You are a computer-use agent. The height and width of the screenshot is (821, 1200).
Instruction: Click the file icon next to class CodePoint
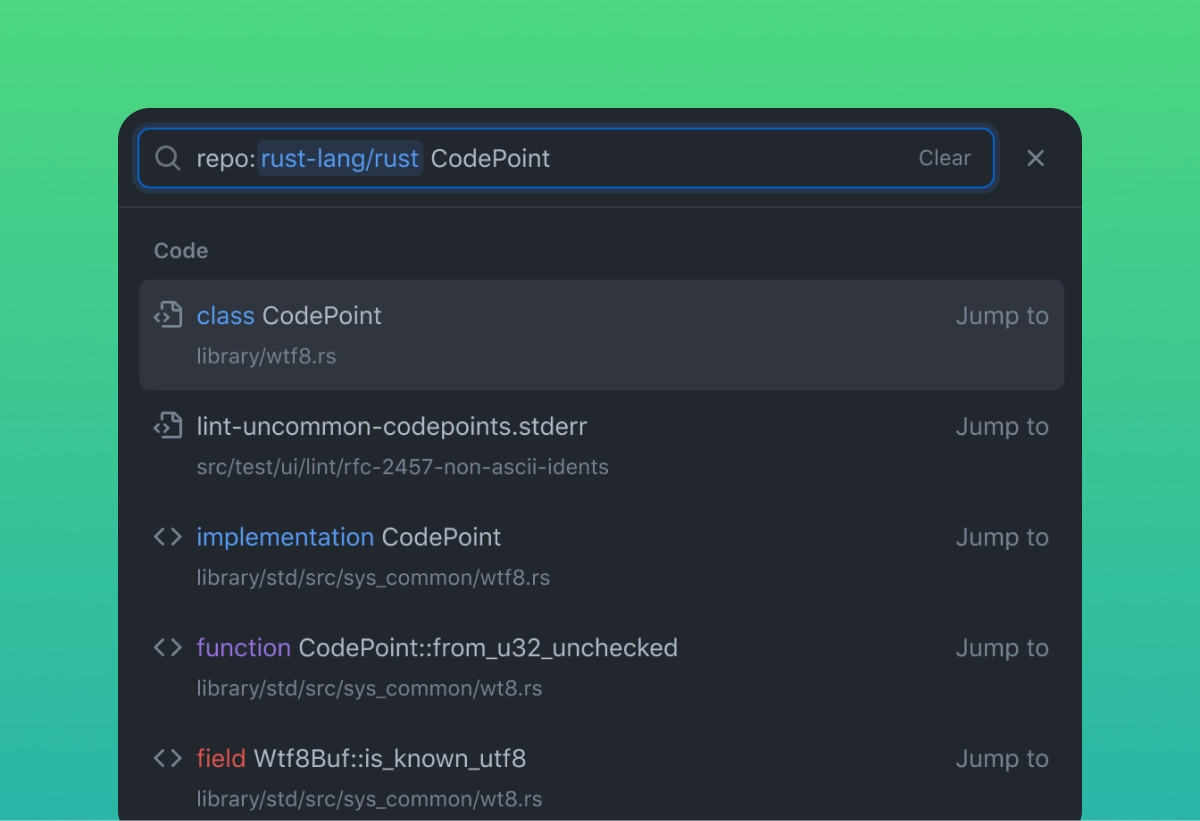pos(168,315)
